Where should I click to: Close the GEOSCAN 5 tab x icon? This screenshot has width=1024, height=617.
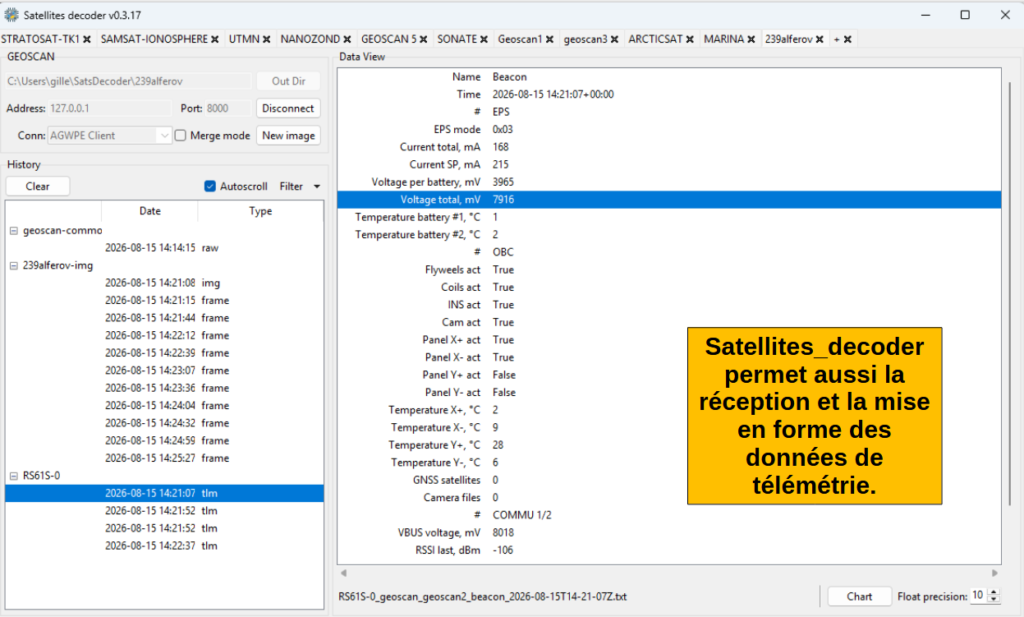pyautogui.click(x=423, y=39)
